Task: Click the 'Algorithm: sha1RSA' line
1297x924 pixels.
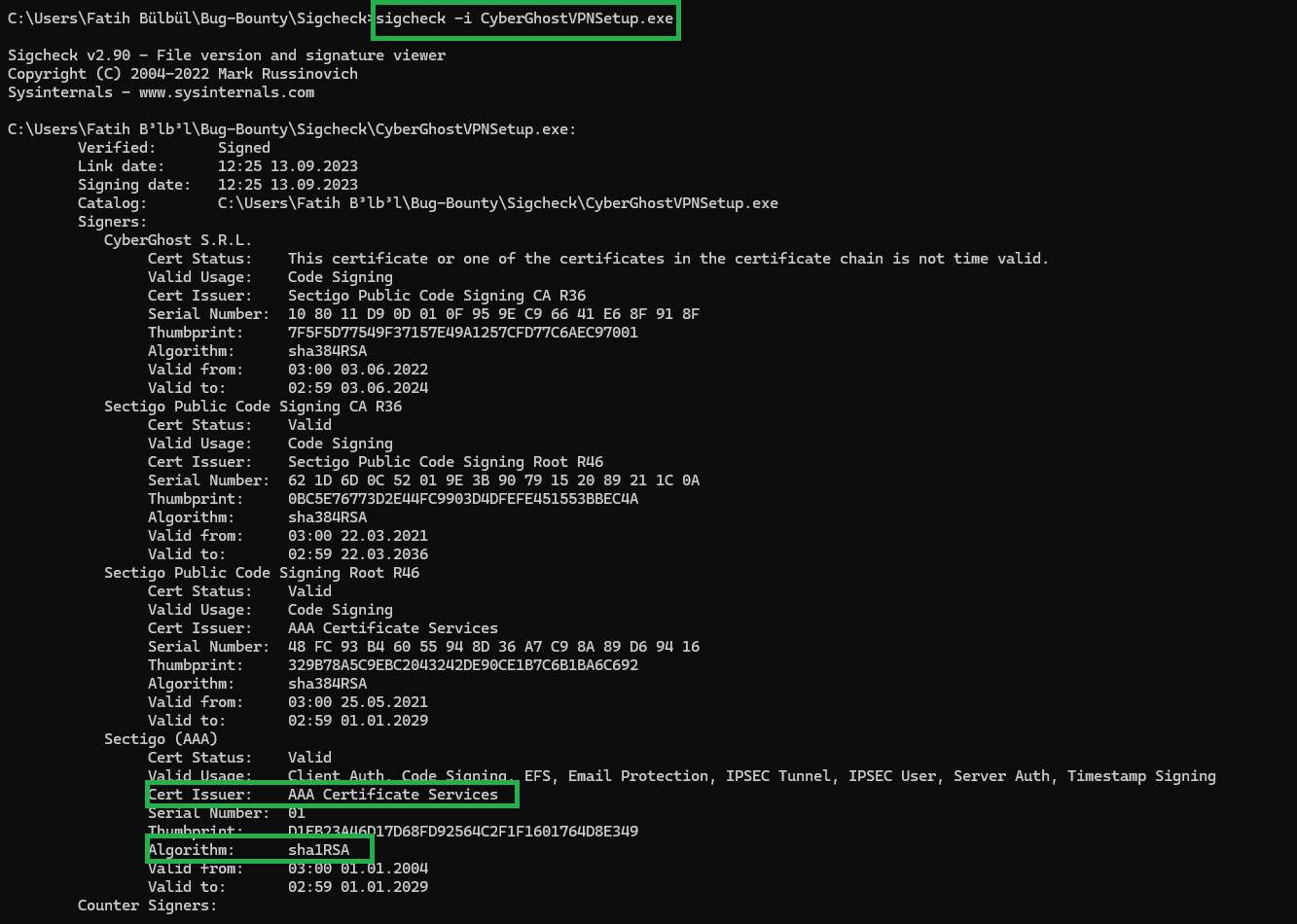Action: point(248,850)
